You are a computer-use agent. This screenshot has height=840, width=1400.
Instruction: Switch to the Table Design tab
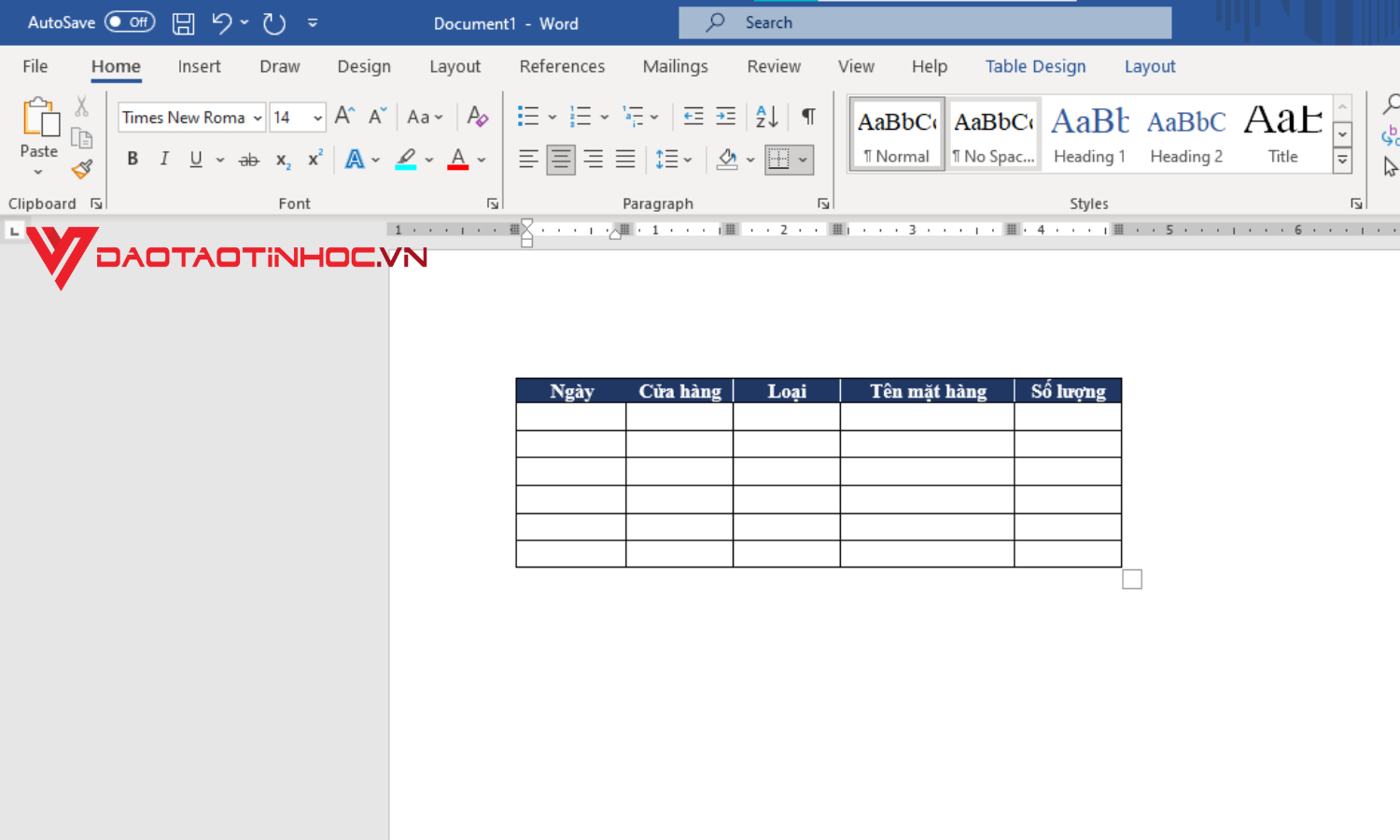[1035, 66]
